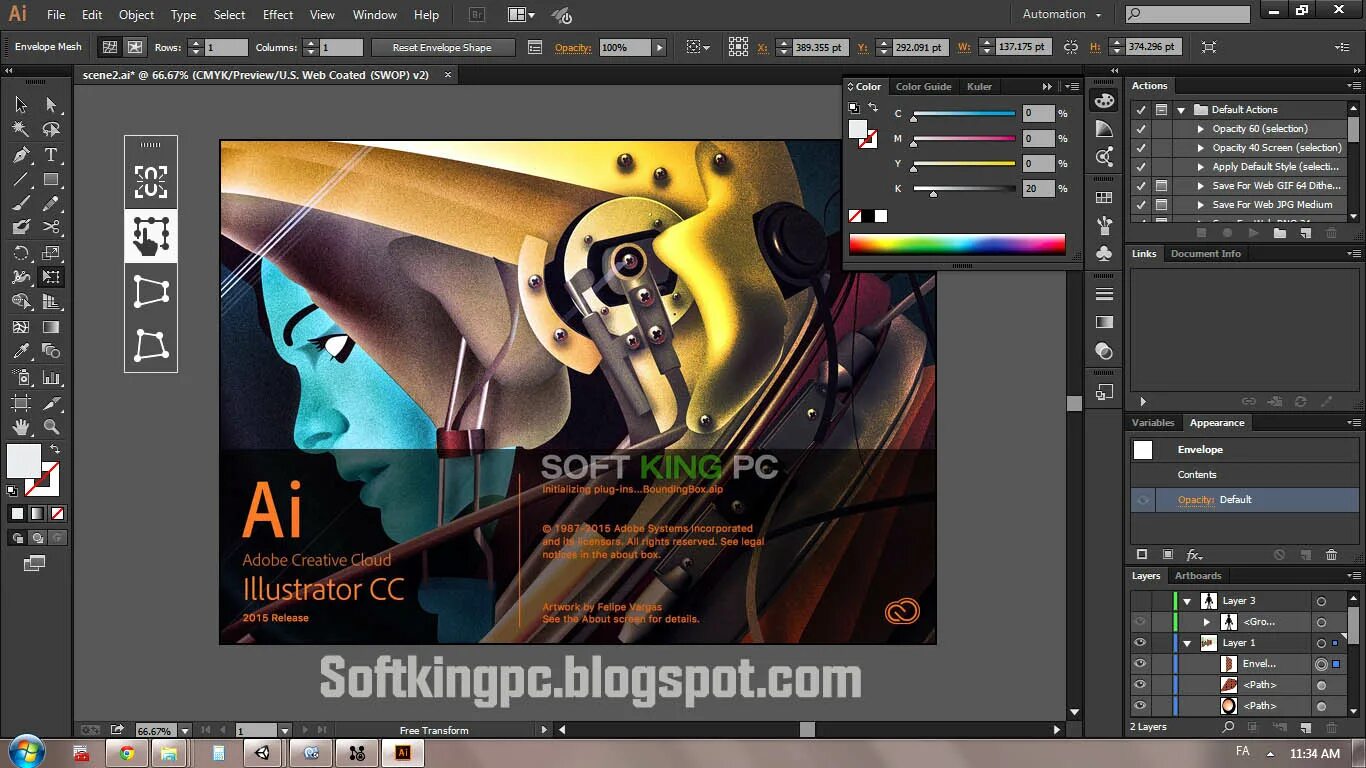Pick the Paintbrush tool
Screen dimensions: 1366x768
[x=21, y=204]
